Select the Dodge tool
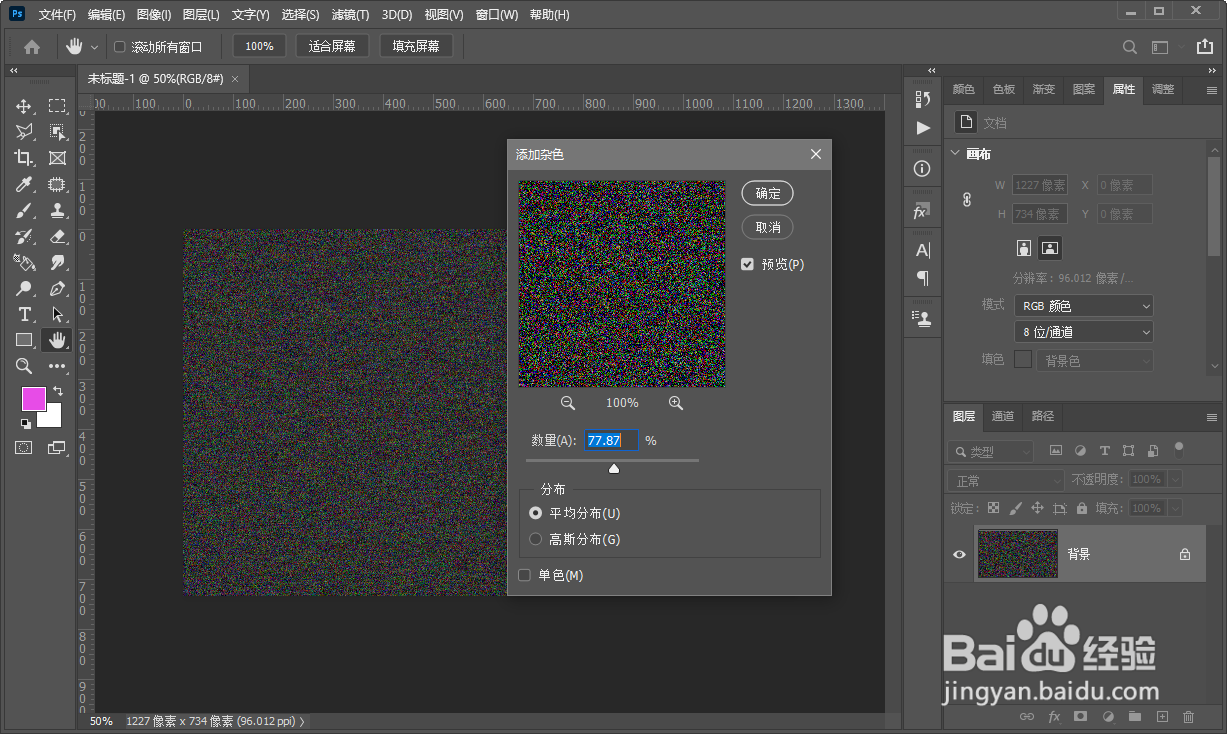The width and height of the screenshot is (1227, 734). 24,288
